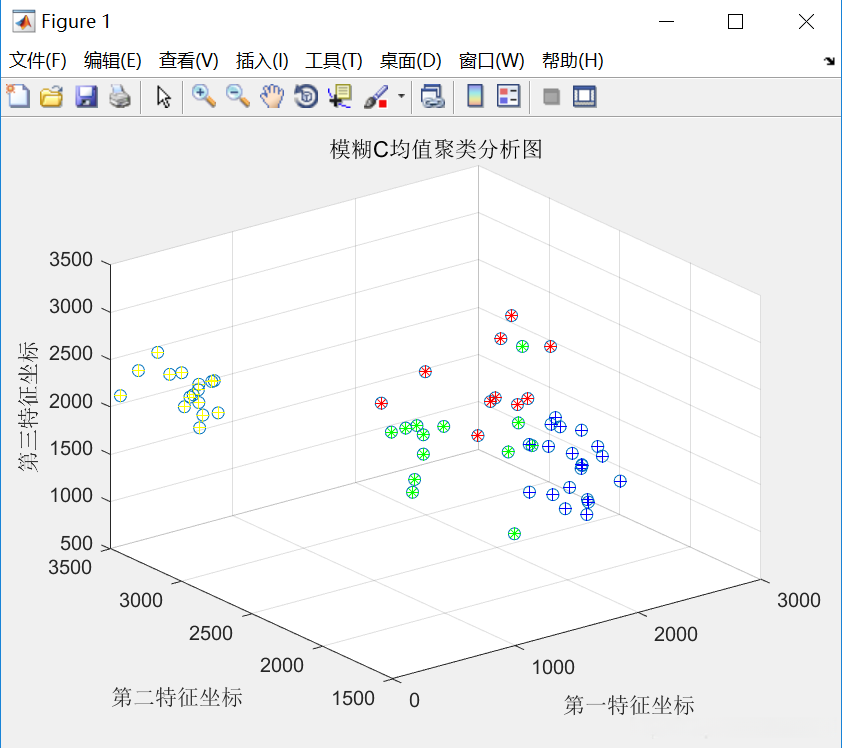Screen dimensions: 842x748
Task: Open a figure with the Open folder icon
Action: (x=51, y=96)
